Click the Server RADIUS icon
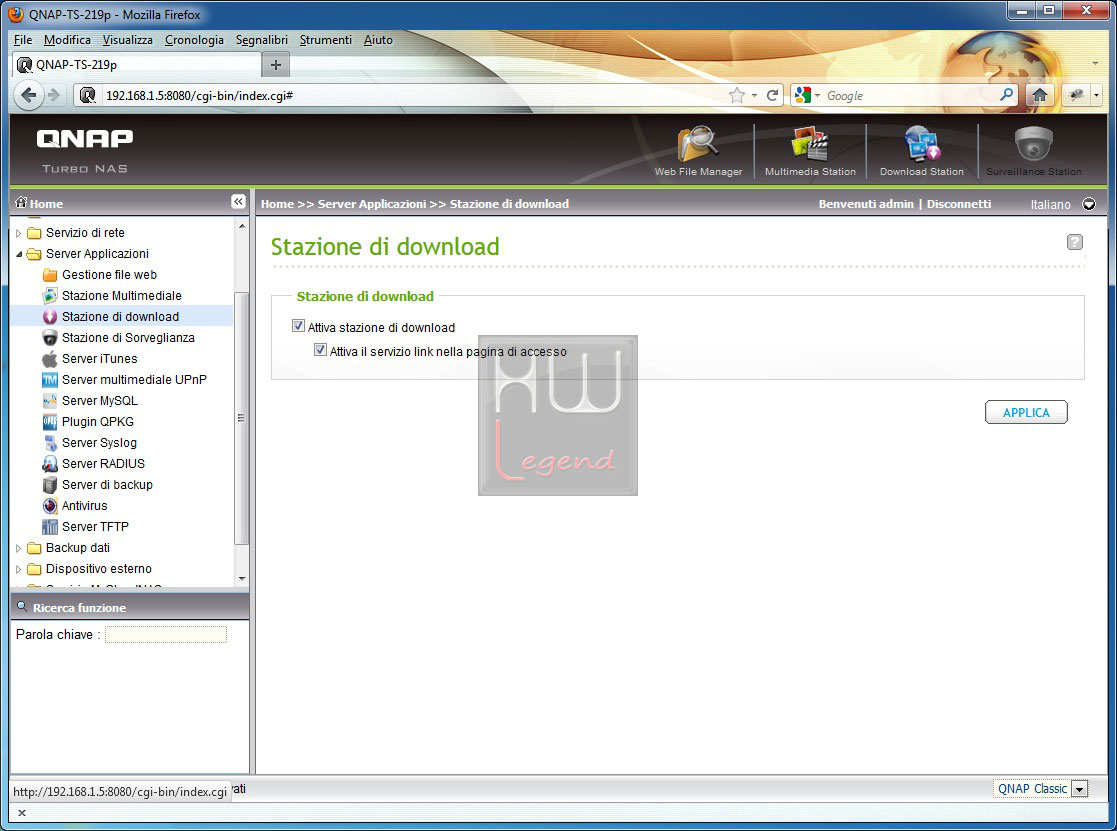Screen dimensions: 1117x831 (50, 464)
